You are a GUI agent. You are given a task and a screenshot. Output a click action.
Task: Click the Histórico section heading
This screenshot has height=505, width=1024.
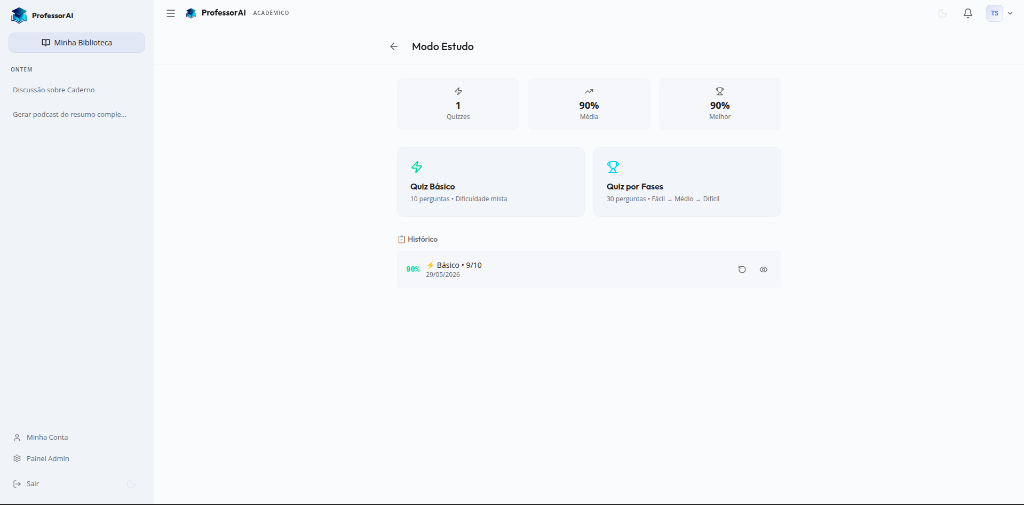click(417, 239)
